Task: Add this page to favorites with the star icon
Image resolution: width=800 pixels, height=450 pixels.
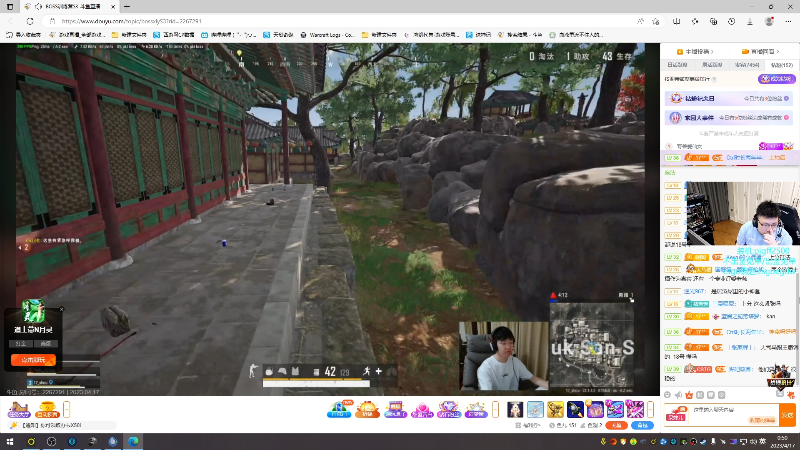Action: (656, 21)
